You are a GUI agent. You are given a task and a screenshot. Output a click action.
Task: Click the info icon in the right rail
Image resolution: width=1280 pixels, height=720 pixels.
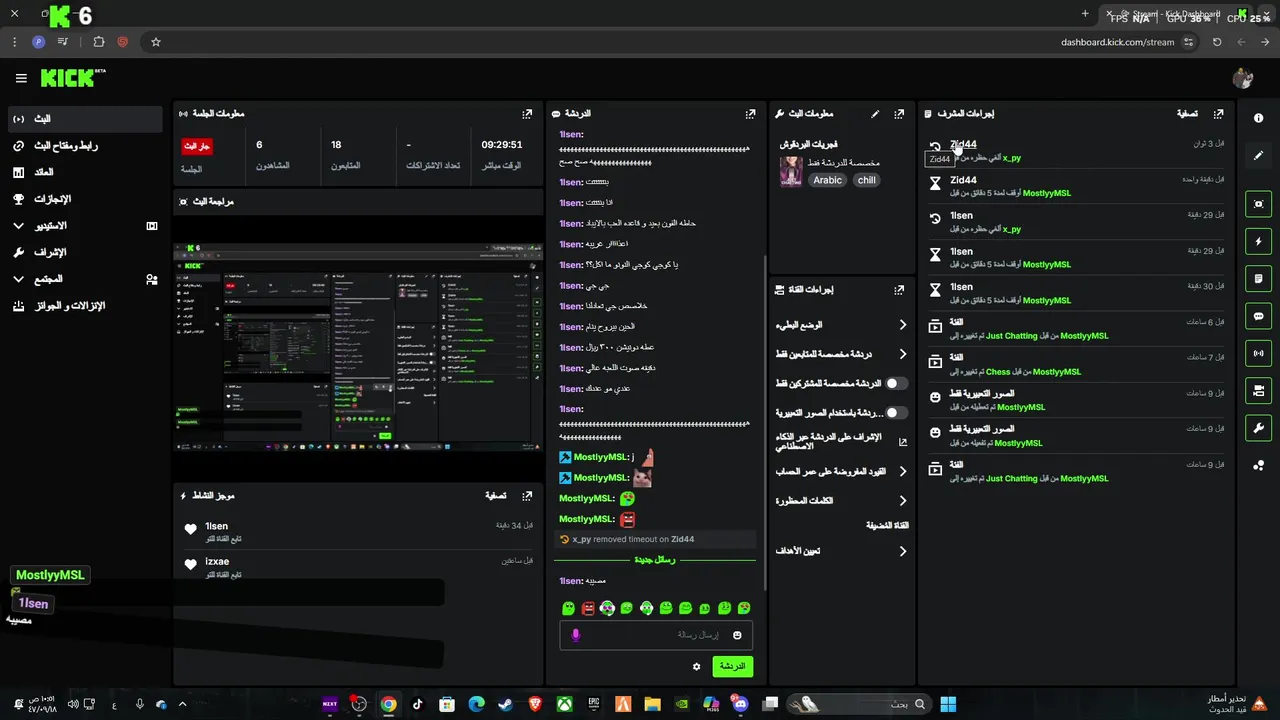coord(1258,118)
